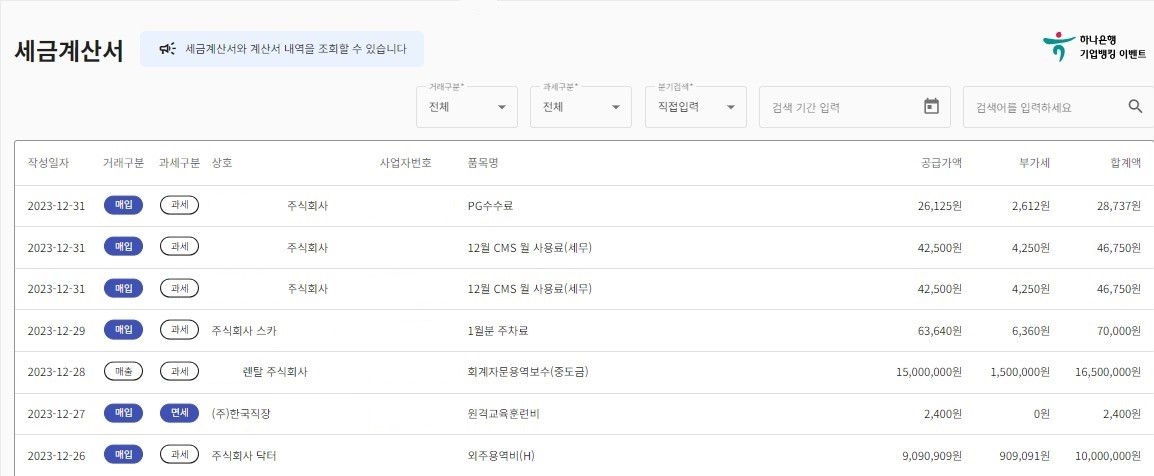Select the 회계자문용역보수(중도금) item
The width and height of the screenshot is (1154, 476).
(x=527, y=372)
